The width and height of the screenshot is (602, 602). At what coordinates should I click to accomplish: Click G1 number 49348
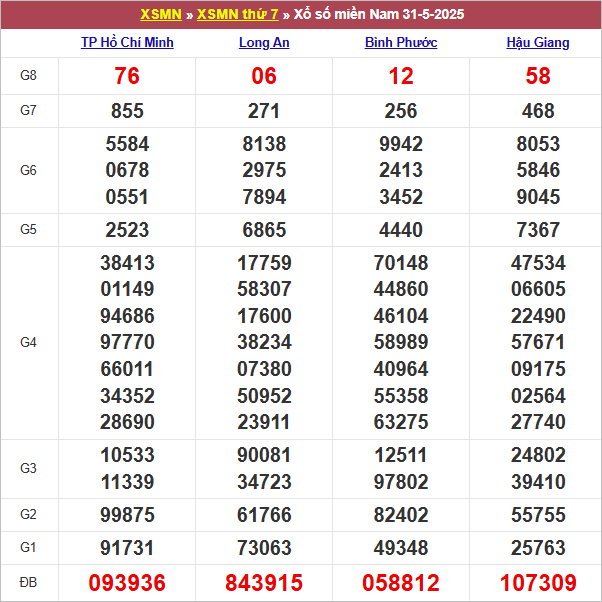click(401, 548)
